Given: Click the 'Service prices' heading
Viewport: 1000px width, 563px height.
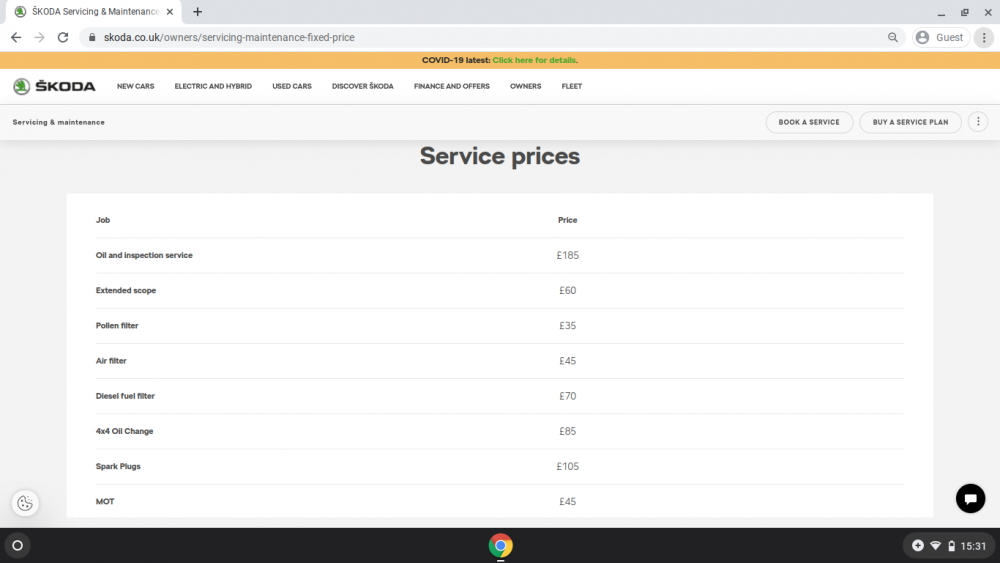Looking at the screenshot, I should point(500,156).
